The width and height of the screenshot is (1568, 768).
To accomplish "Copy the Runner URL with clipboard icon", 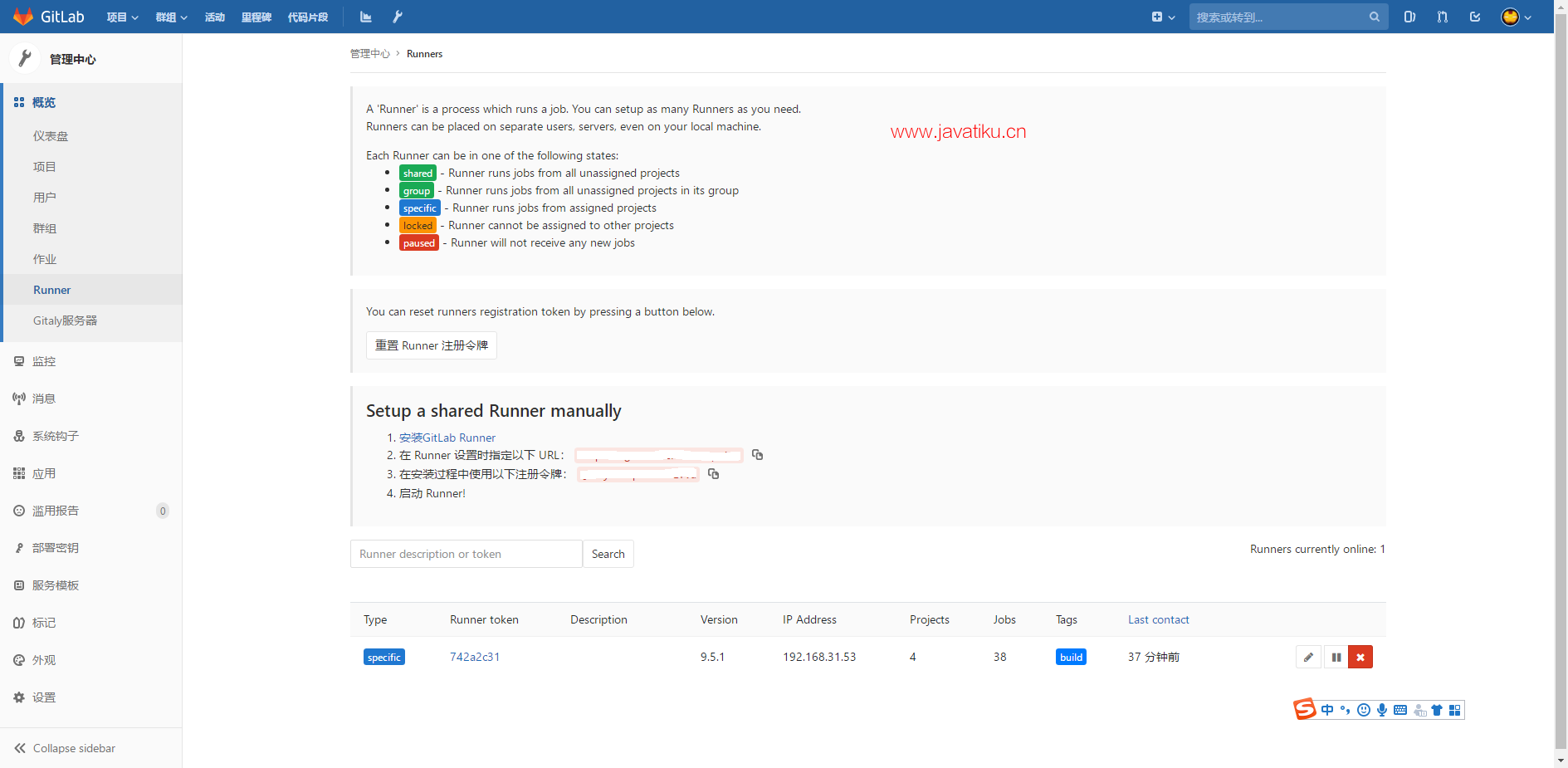I will click(x=757, y=455).
